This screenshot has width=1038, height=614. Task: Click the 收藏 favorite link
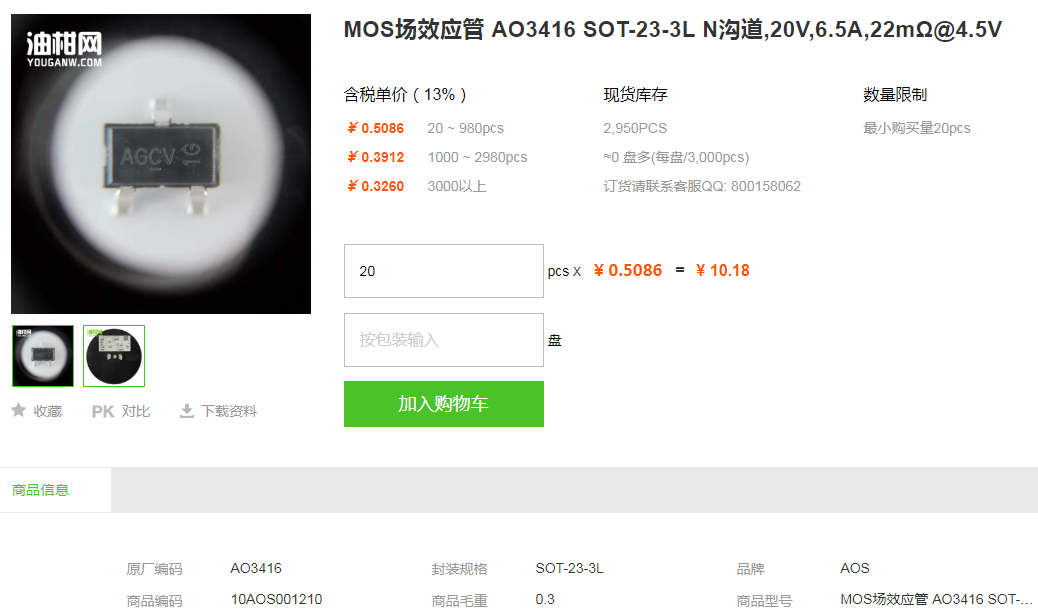48,412
